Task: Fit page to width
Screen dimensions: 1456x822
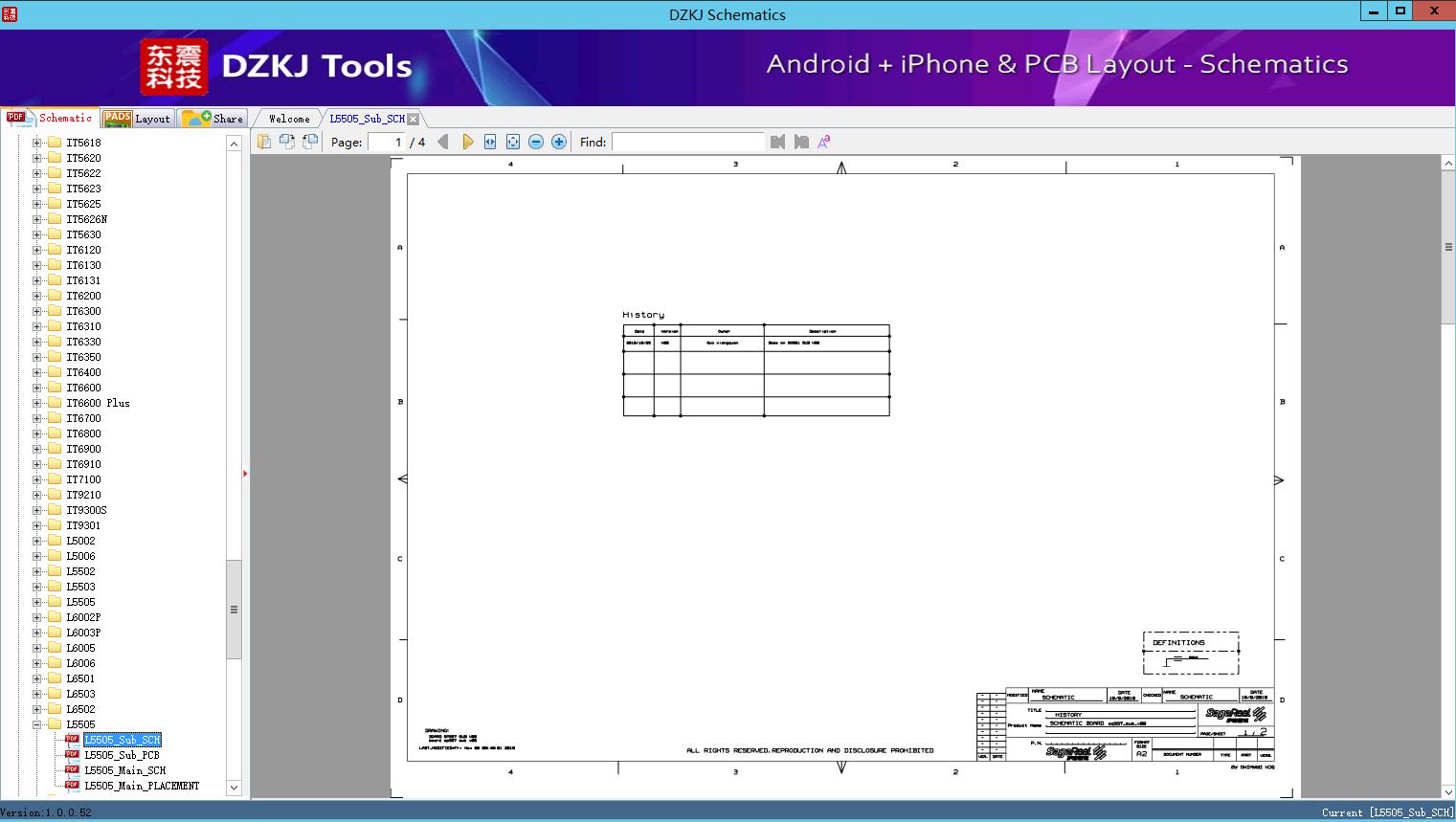Action: 490,142
